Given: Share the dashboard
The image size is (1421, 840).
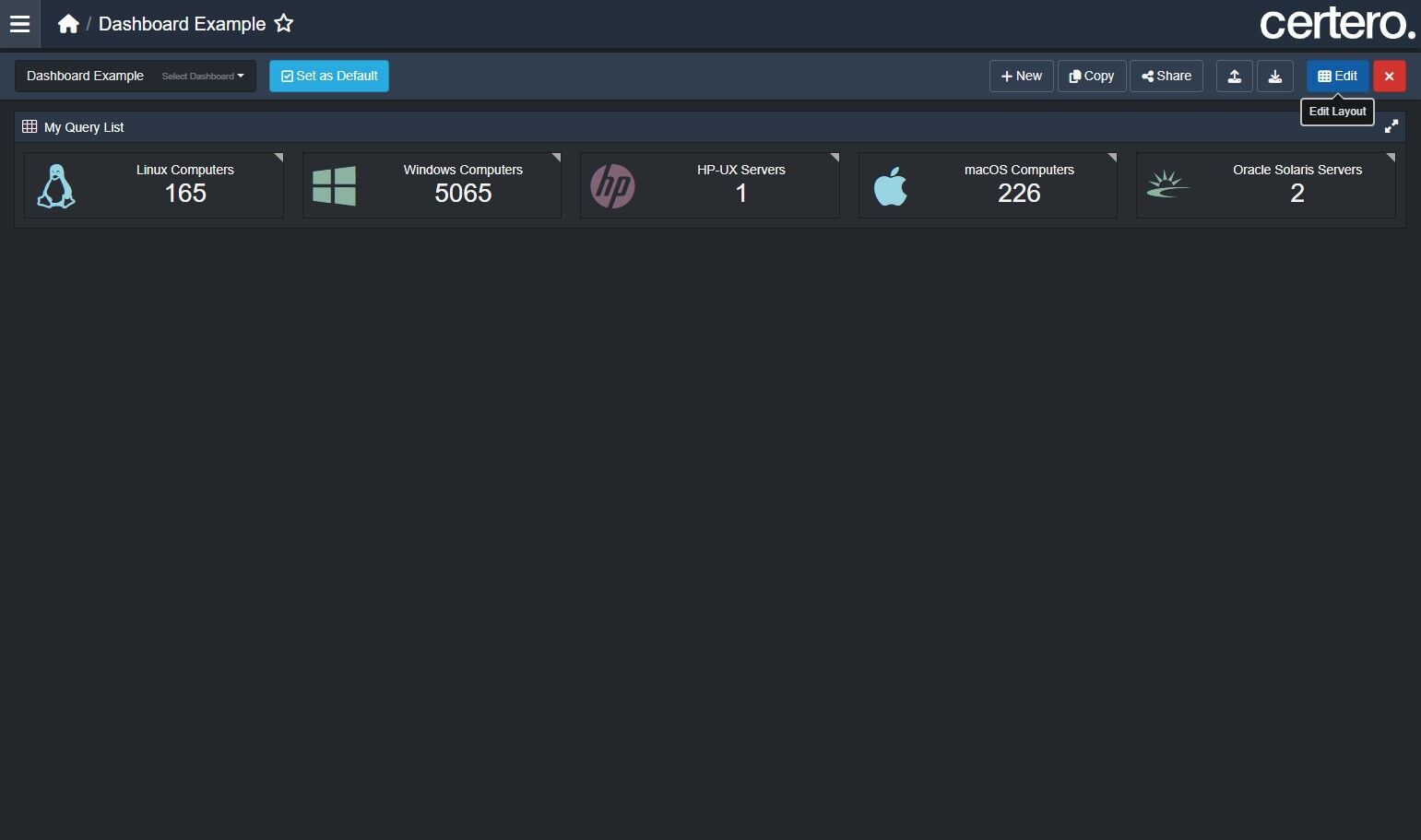Looking at the screenshot, I should point(1166,76).
